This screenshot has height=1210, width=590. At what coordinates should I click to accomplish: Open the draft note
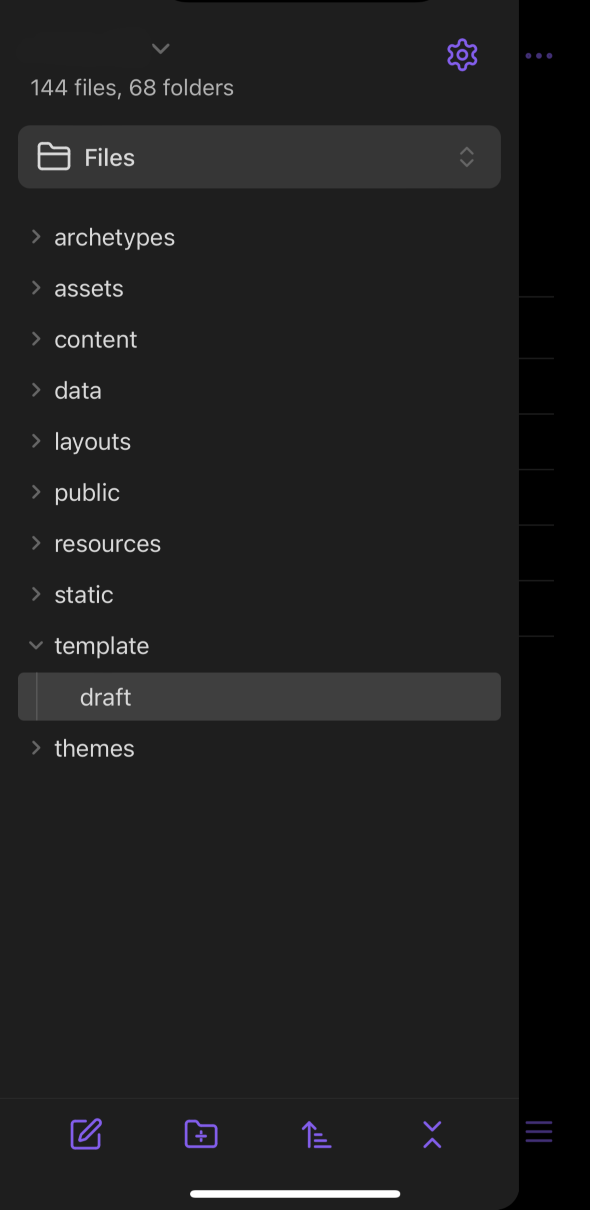pos(259,697)
